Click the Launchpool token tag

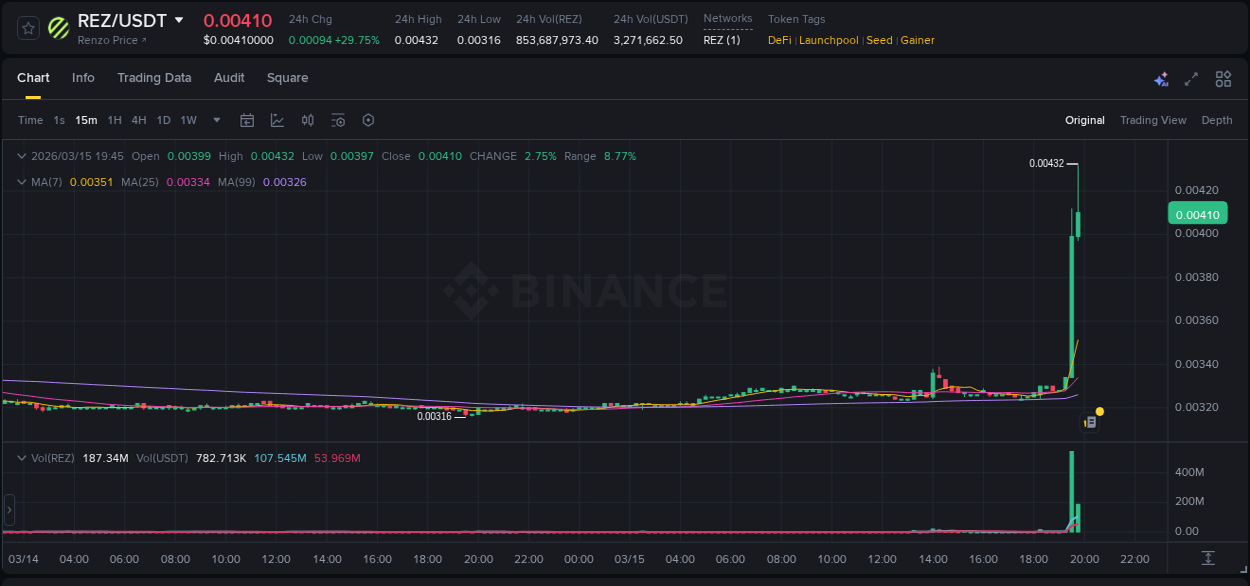pos(828,40)
